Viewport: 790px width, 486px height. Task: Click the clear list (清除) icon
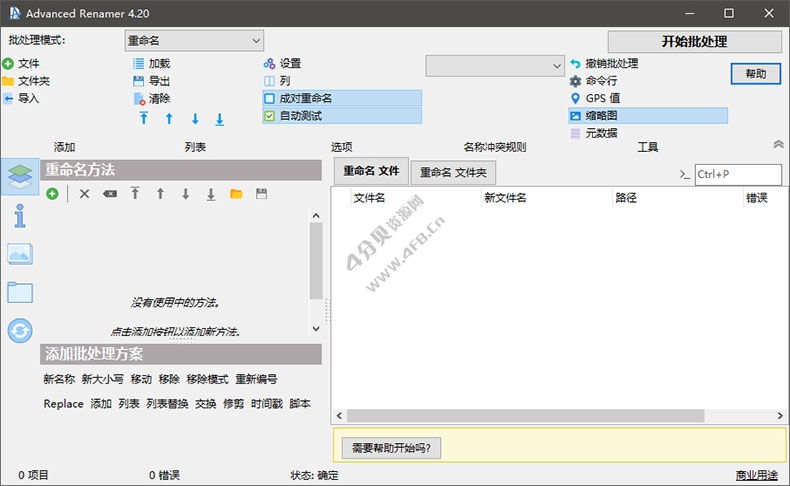point(139,99)
